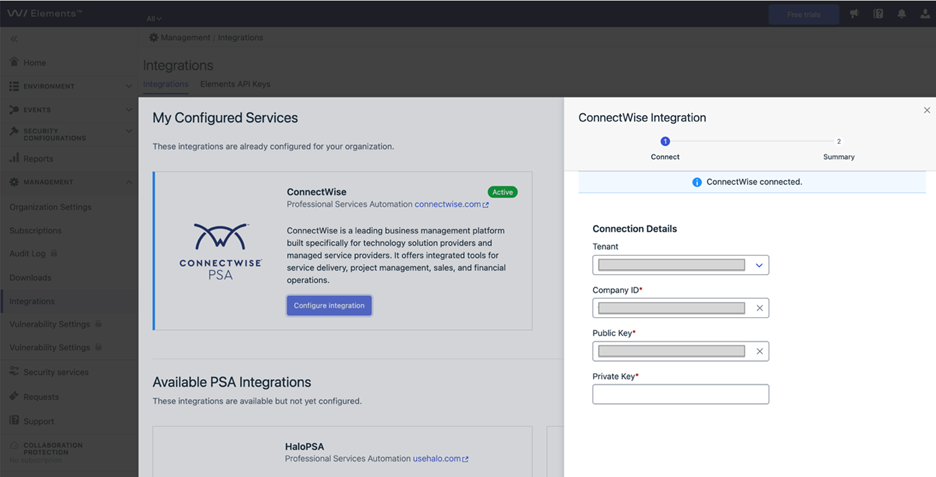The height and width of the screenshot is (477, 936).
Task: Click the Reports bar chart icon
Action: pyautogui.click(x=14, y=158)
